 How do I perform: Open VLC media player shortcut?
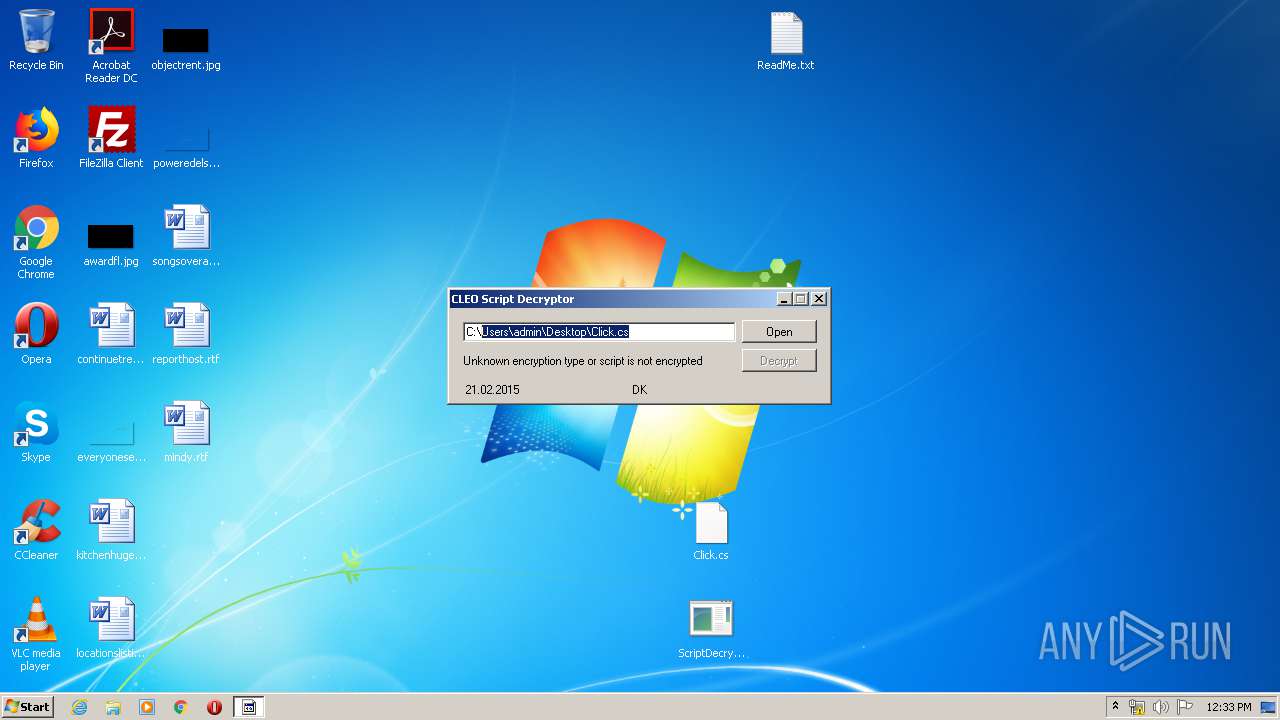(x=36, y=634)
